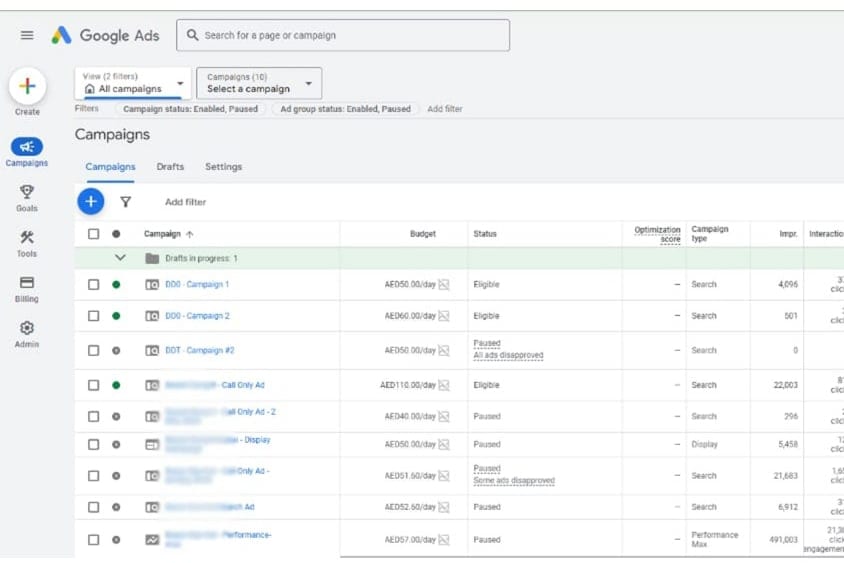Sort by the Status column header

coord(485,234)
